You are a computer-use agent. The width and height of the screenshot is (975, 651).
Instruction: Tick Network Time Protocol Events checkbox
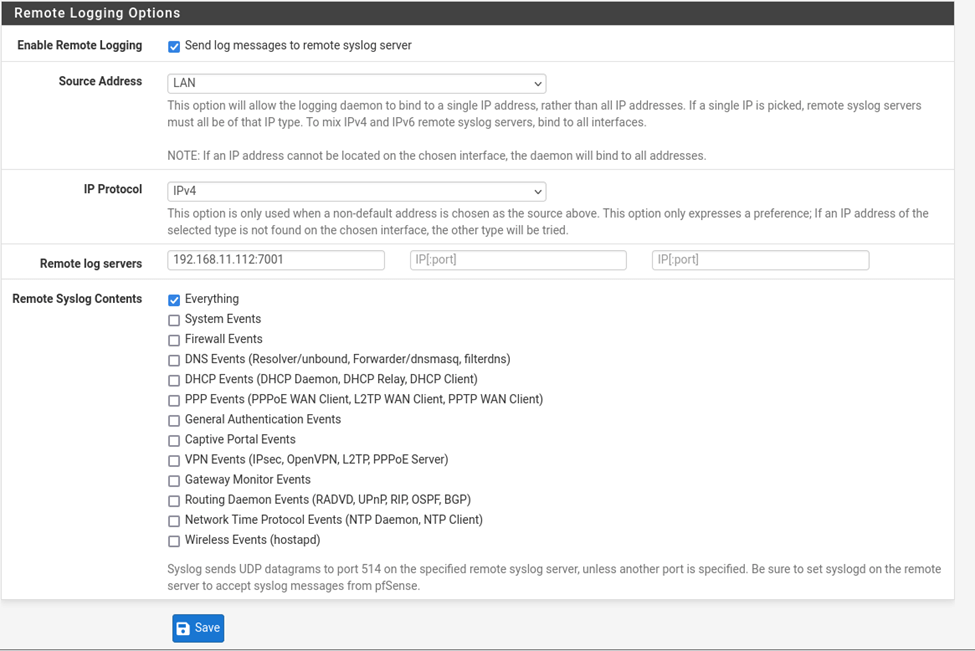click(174, 521)
